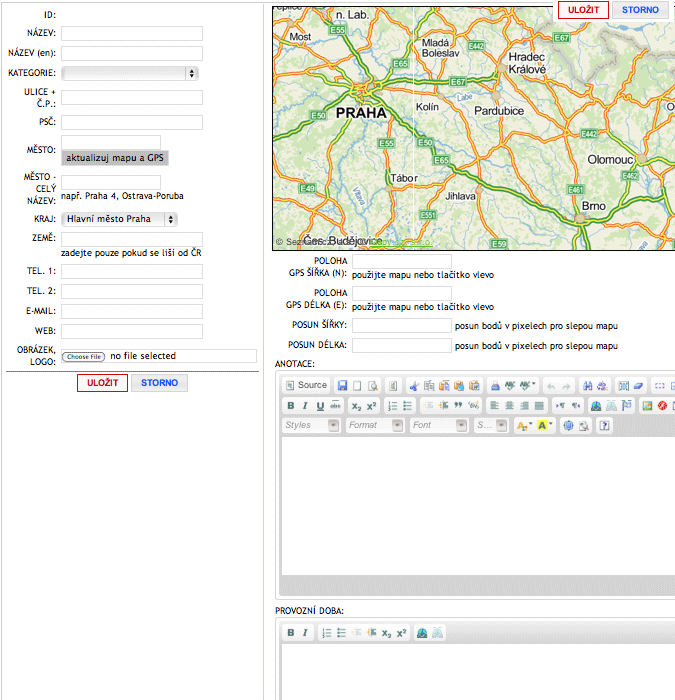The height and width of the screenshot is (700, 675).
Task: Toggle Underline in the ANOTACE editor
Action: click(x=320, y=406)
